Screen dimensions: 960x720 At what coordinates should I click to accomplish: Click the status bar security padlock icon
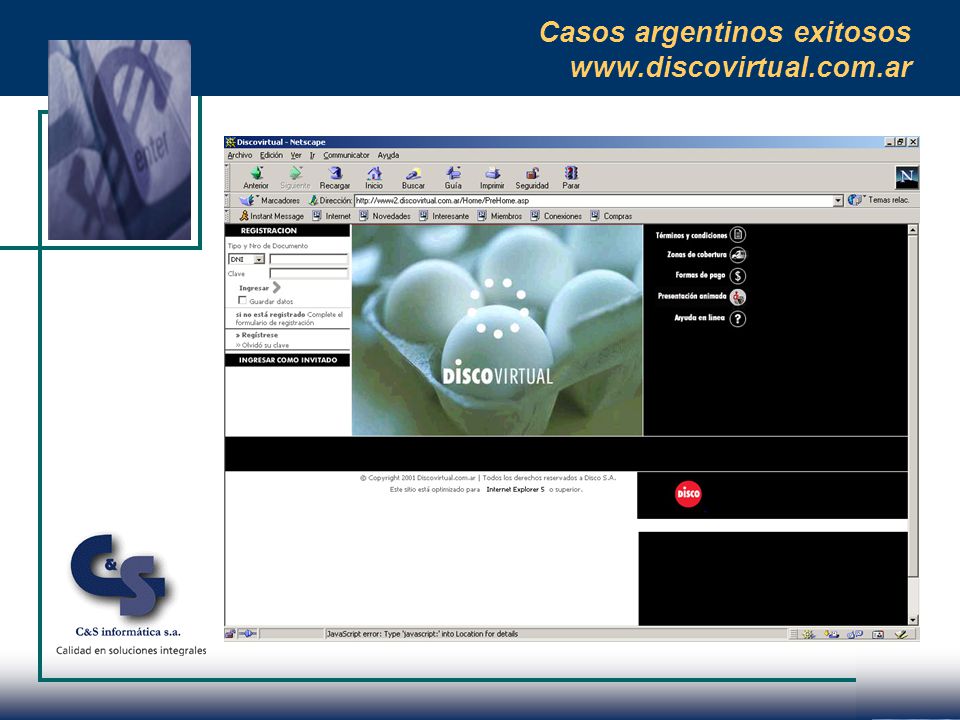[x=230, y=634]
